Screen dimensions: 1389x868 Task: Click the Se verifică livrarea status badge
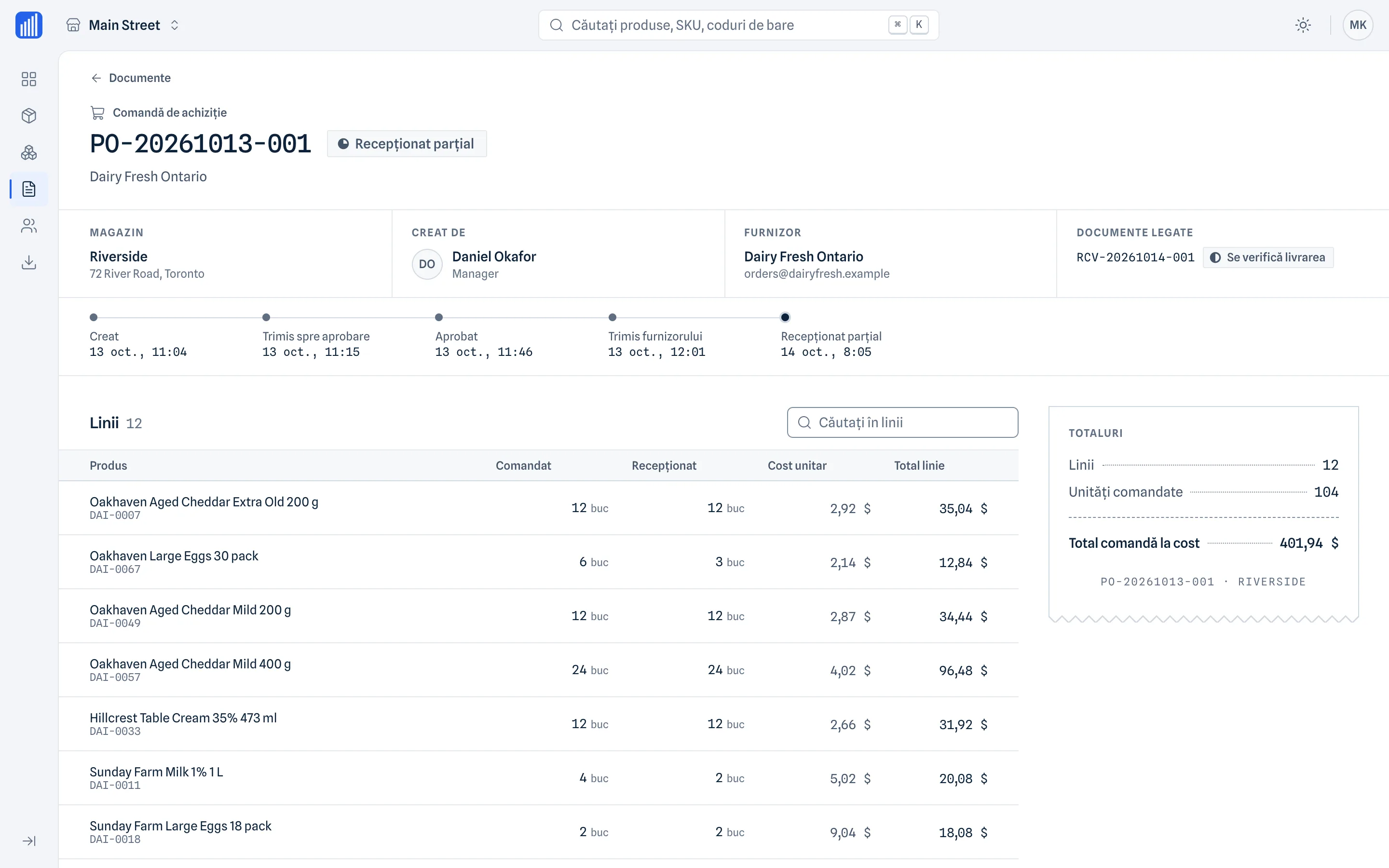pyautogui.click(x=1268, y=257)
